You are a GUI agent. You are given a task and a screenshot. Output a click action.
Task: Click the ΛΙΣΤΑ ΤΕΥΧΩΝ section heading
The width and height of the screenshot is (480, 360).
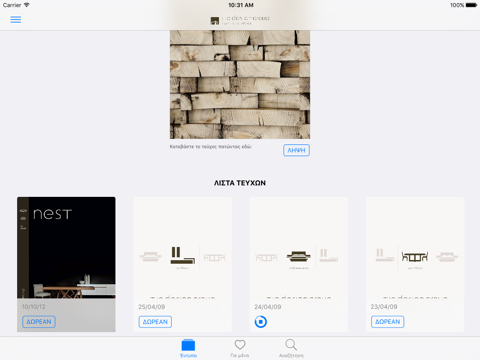pyautogui.click(x=240, y=183)
